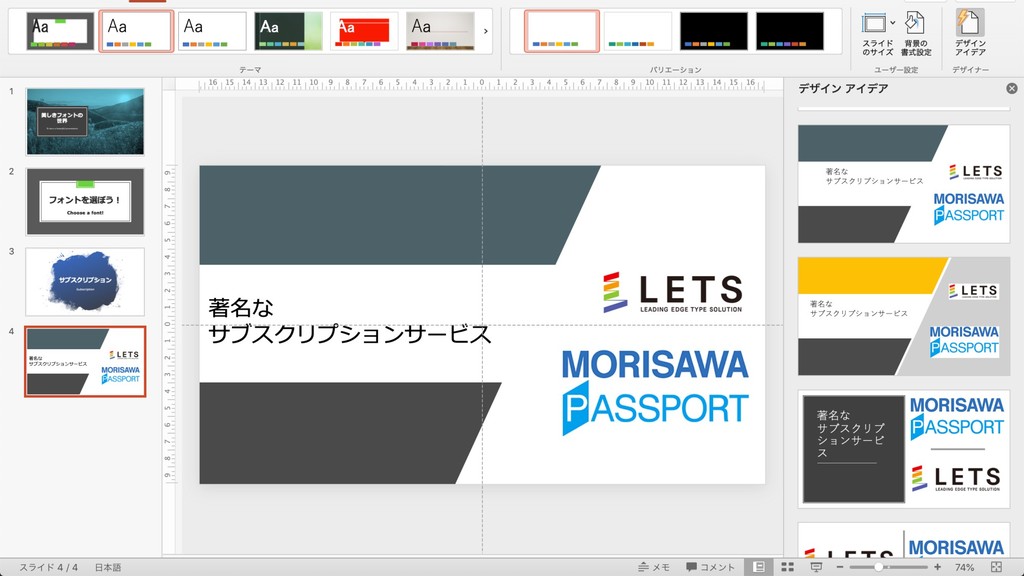Open slide 1 thumbnail with teal landscape
Image resolution: width=1024 pixels, height=576 pixels.
[85, 121]
